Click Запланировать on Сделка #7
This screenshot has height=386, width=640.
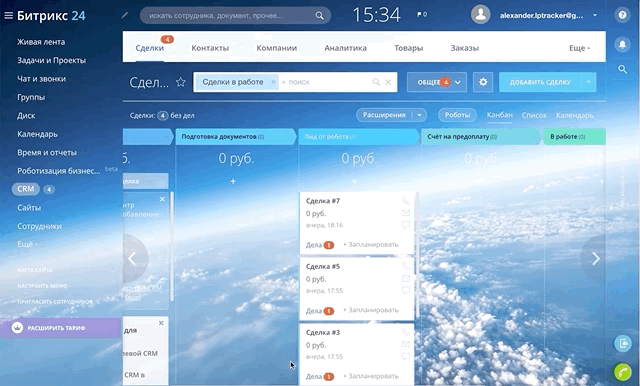pos(371,244)
